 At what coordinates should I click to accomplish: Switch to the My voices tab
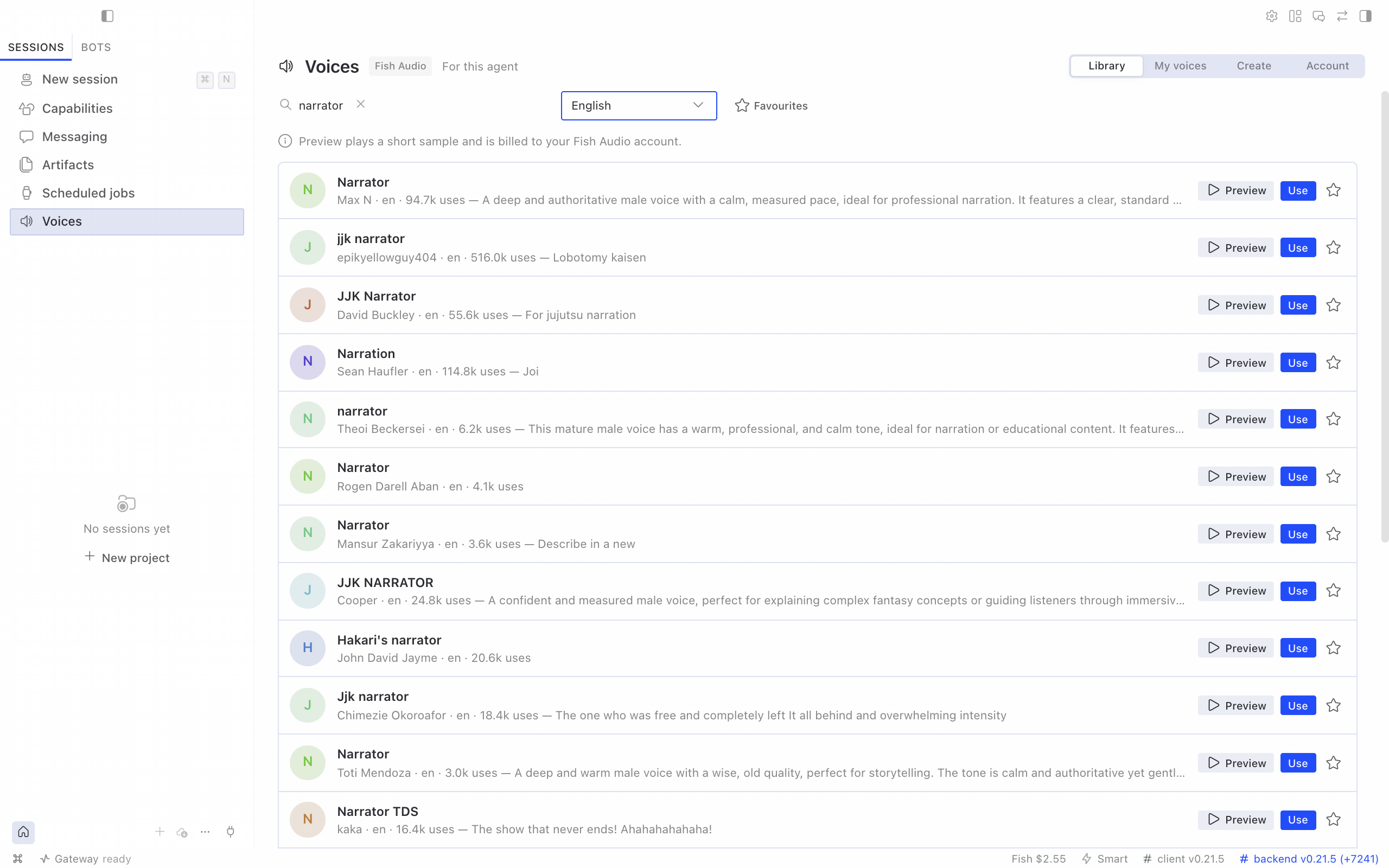coord(1180,66)
